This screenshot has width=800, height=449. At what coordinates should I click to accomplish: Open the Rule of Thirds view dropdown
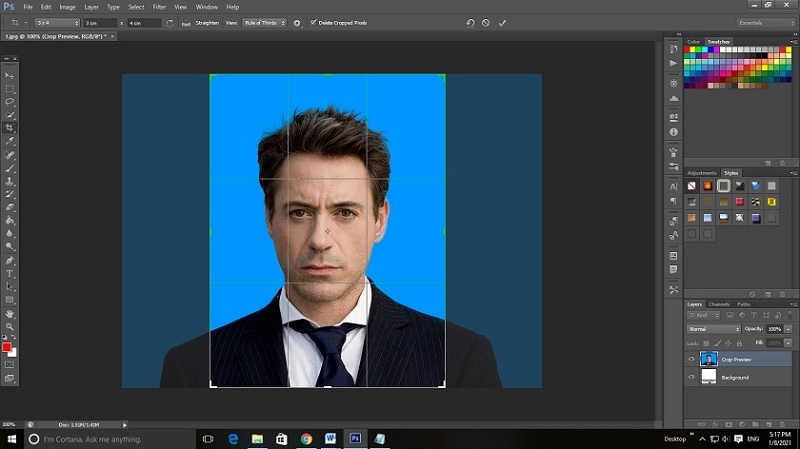pos(264,23)
